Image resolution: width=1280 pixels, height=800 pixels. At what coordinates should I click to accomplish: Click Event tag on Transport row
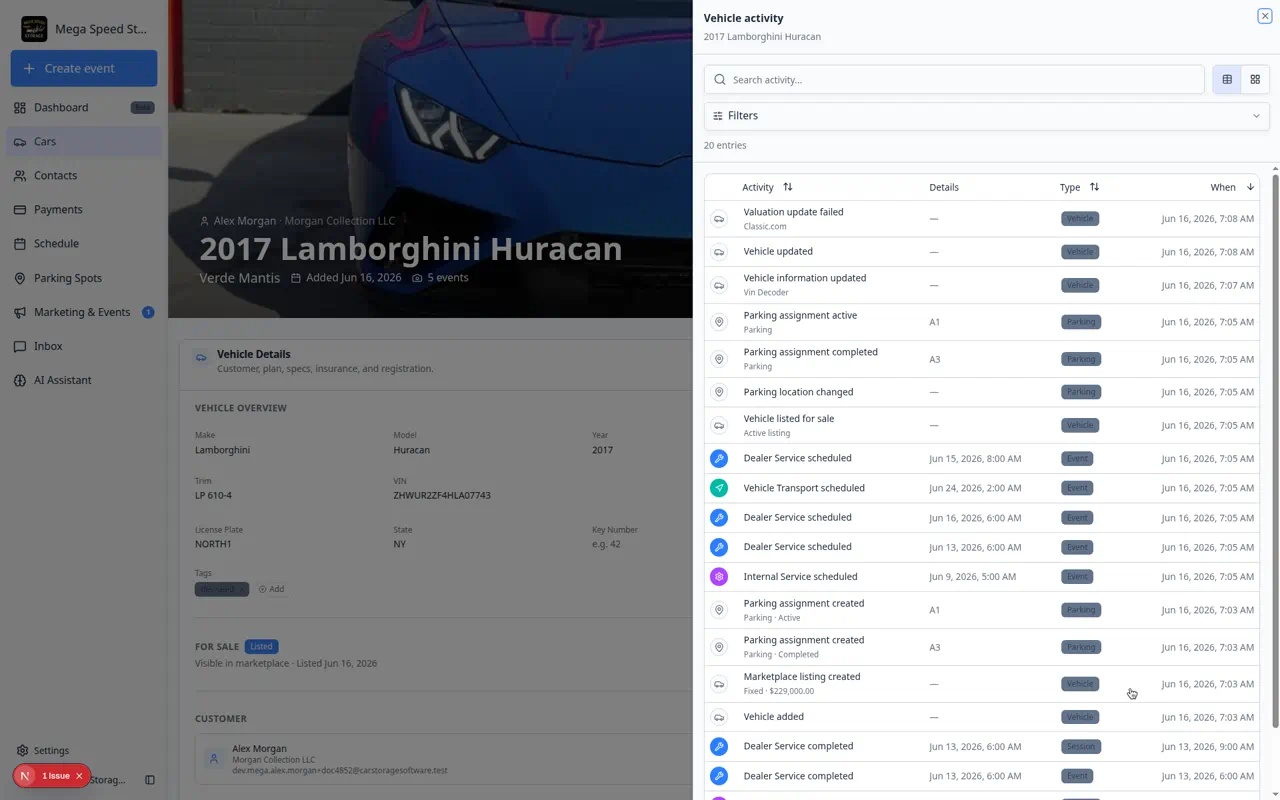pyautogui.click(x=1077, y=488)
